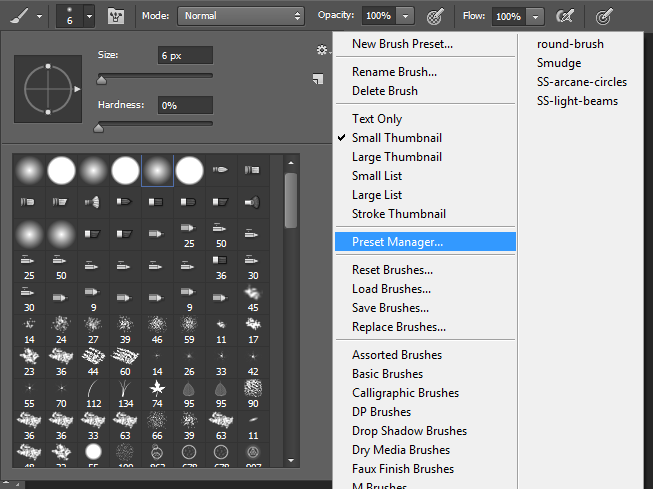Expand the Mode blending dropdown
Screen dimensions: 653x489
tap(240, 16)
